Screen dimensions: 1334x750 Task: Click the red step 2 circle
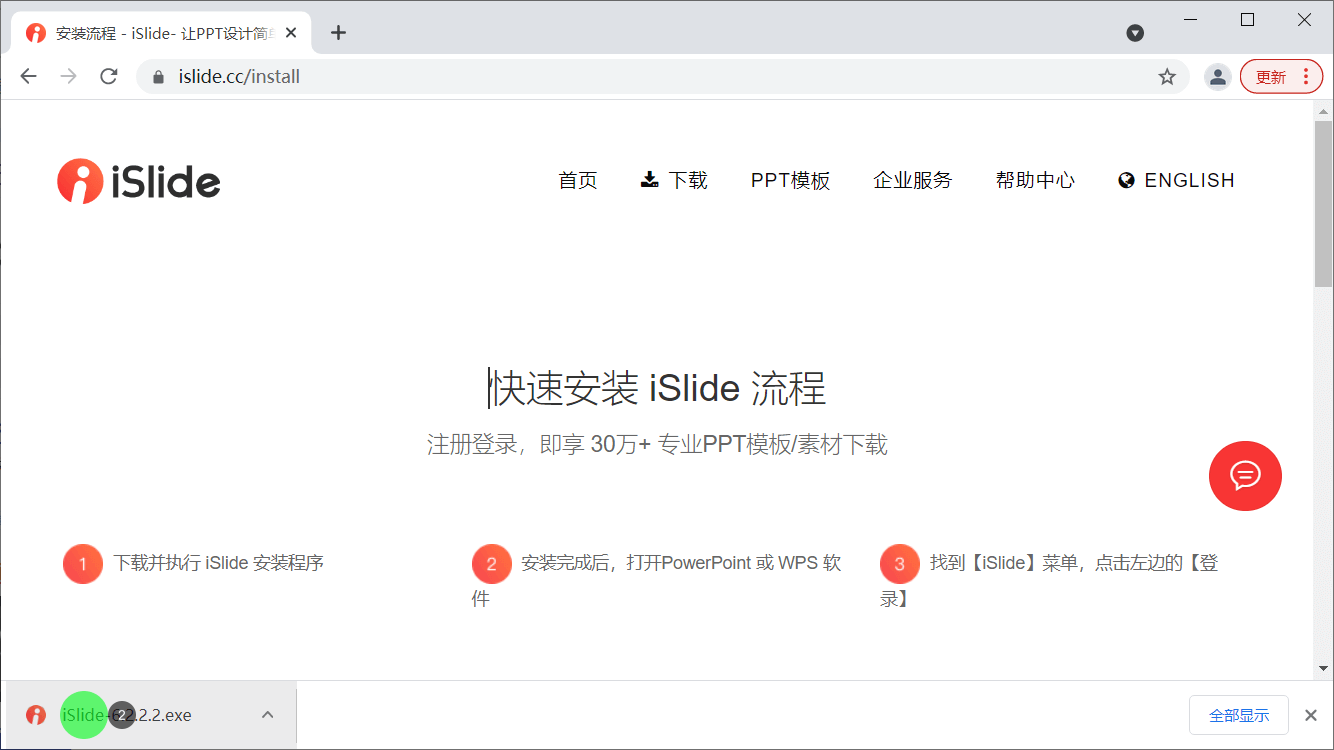pyautogui.click(x=491, y=564)
